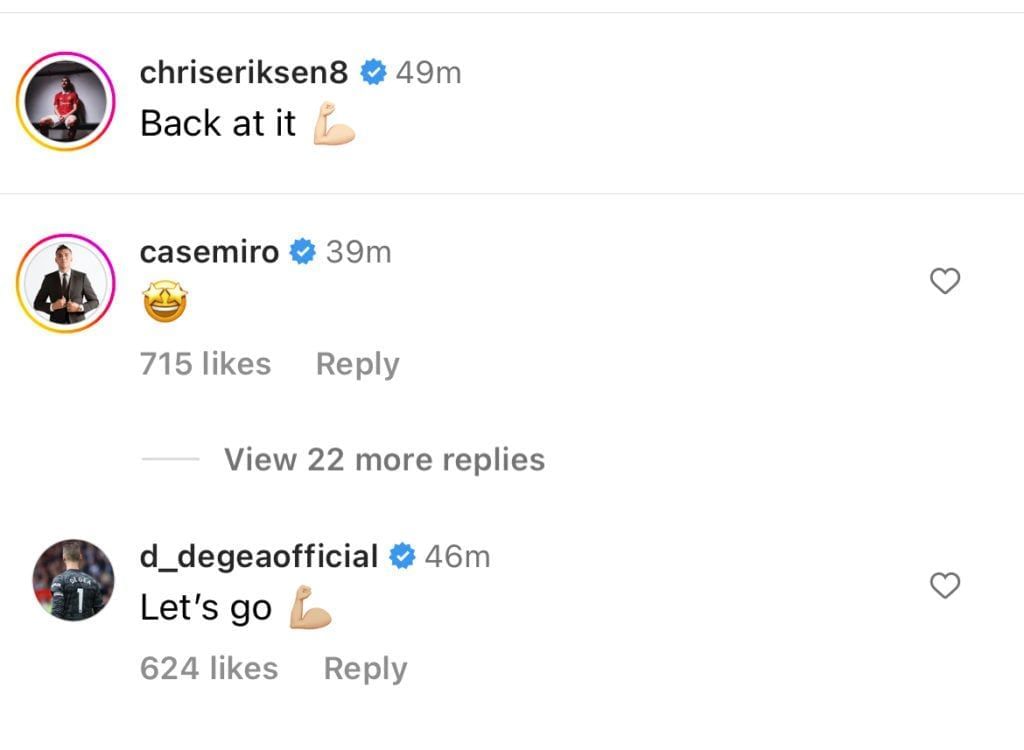Tap d_degeaofficial's verified checkmark badge
This screenshot has width=1024, height=750.
(x=402, y=556)
